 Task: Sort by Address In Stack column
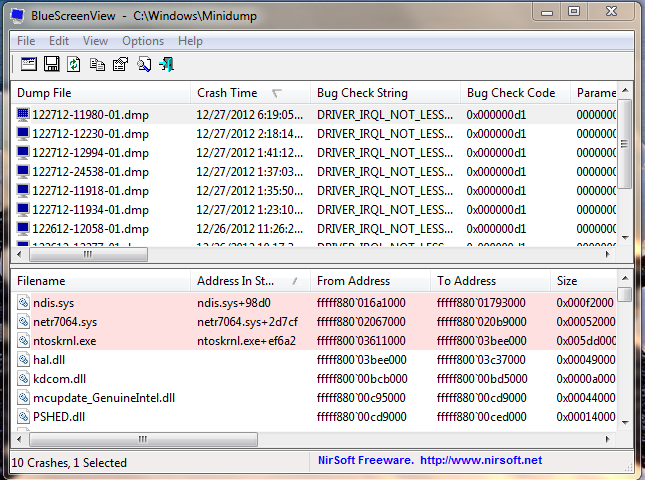coord(250,281)
